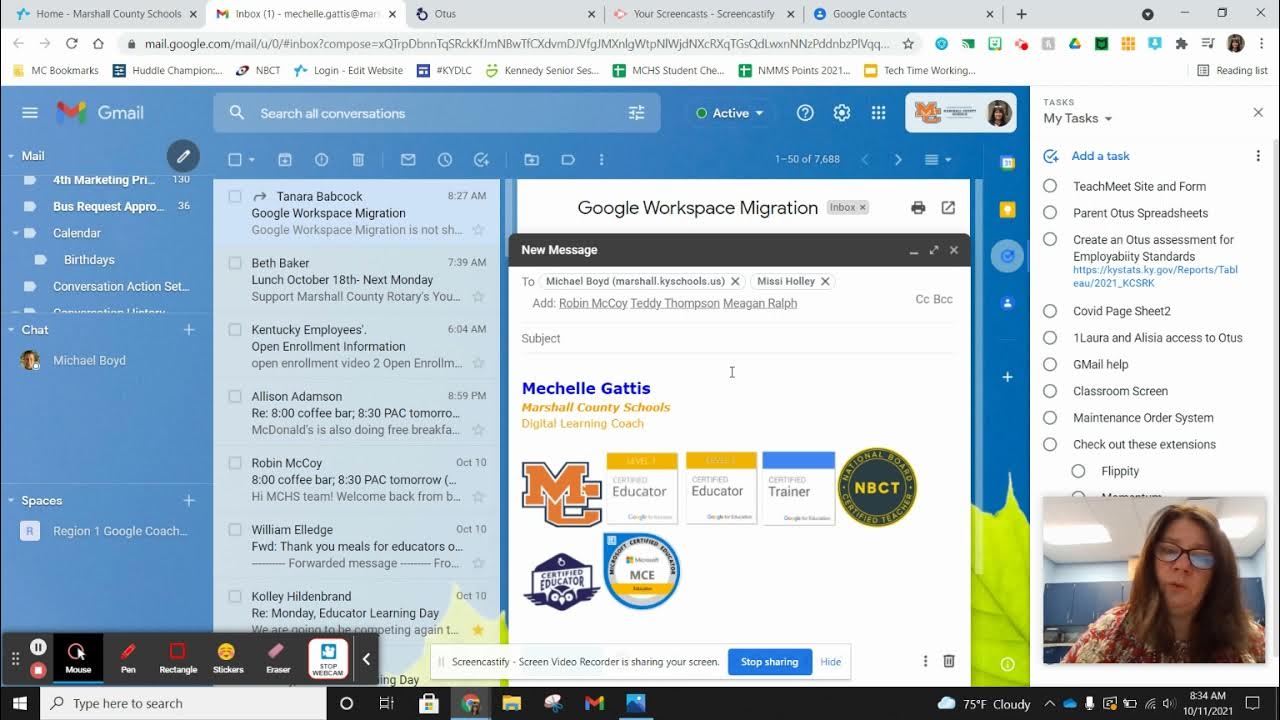Click Windows taskbar search box
1280x720 pixels.
[184, 703]
